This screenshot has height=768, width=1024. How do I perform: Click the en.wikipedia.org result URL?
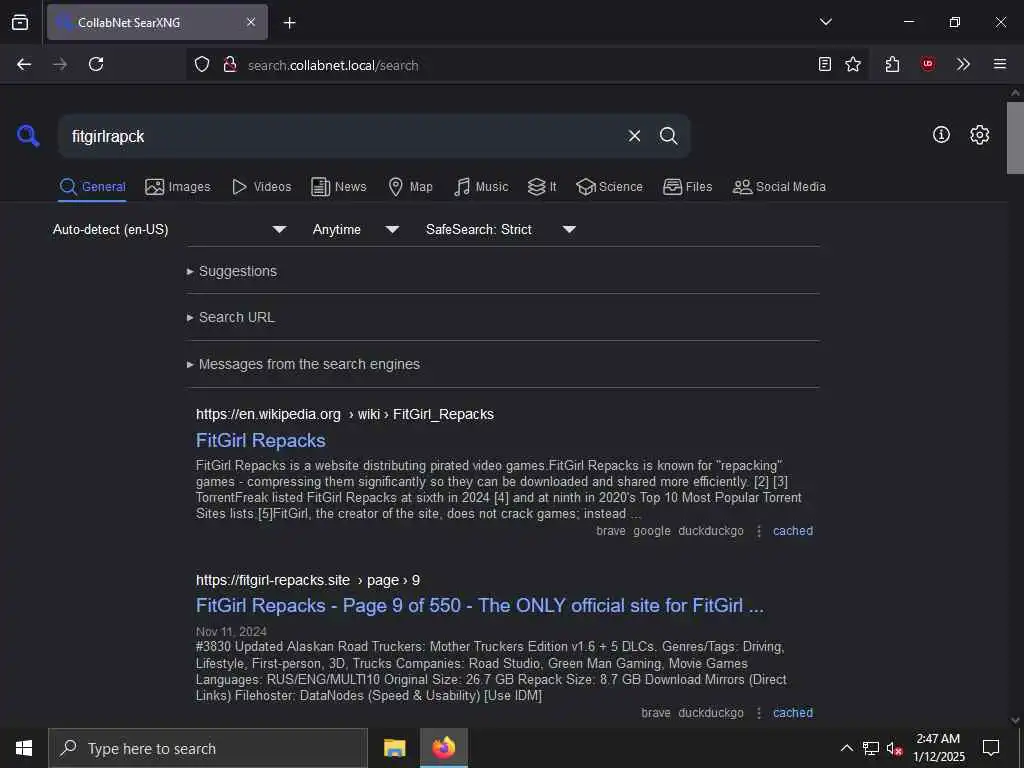point(345,415)
